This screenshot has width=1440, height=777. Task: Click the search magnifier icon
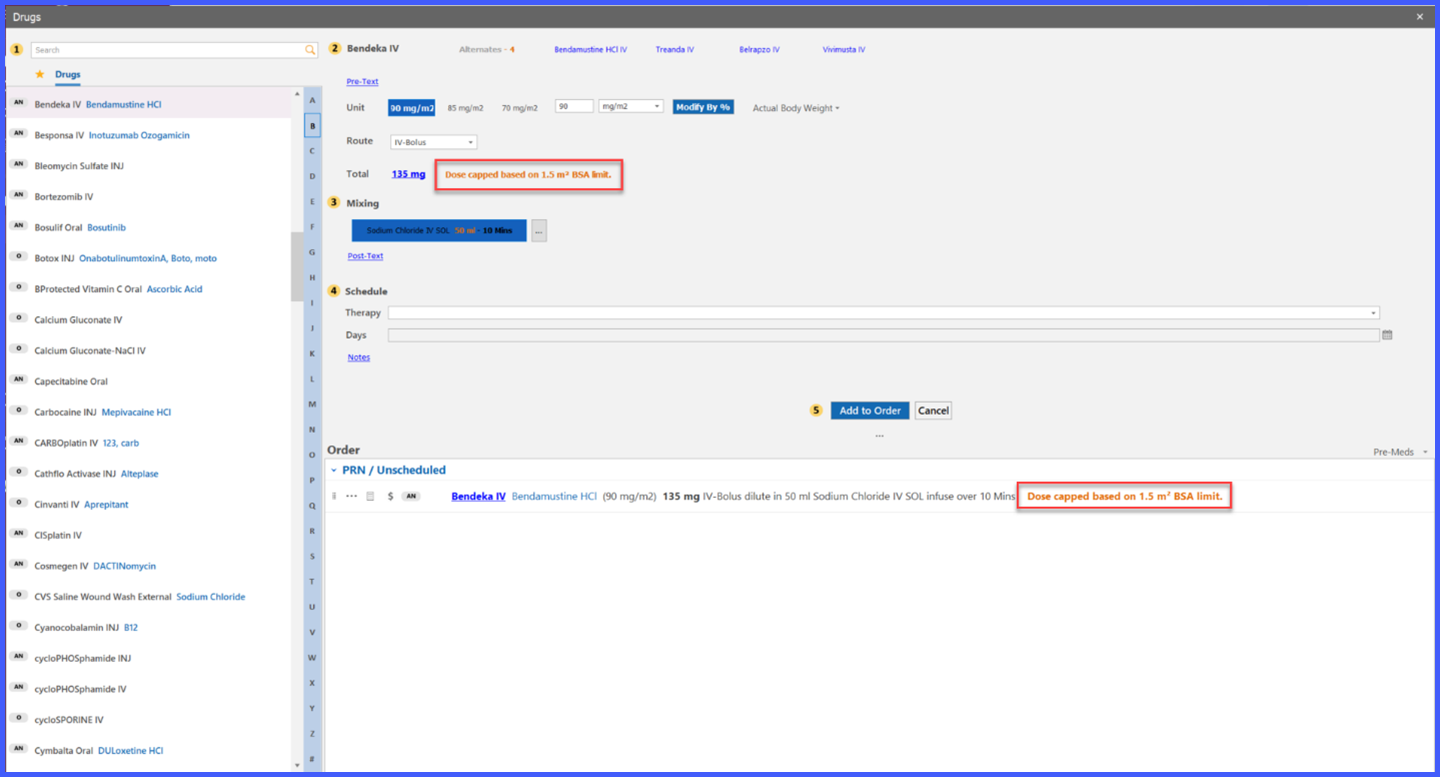(311, 50)
